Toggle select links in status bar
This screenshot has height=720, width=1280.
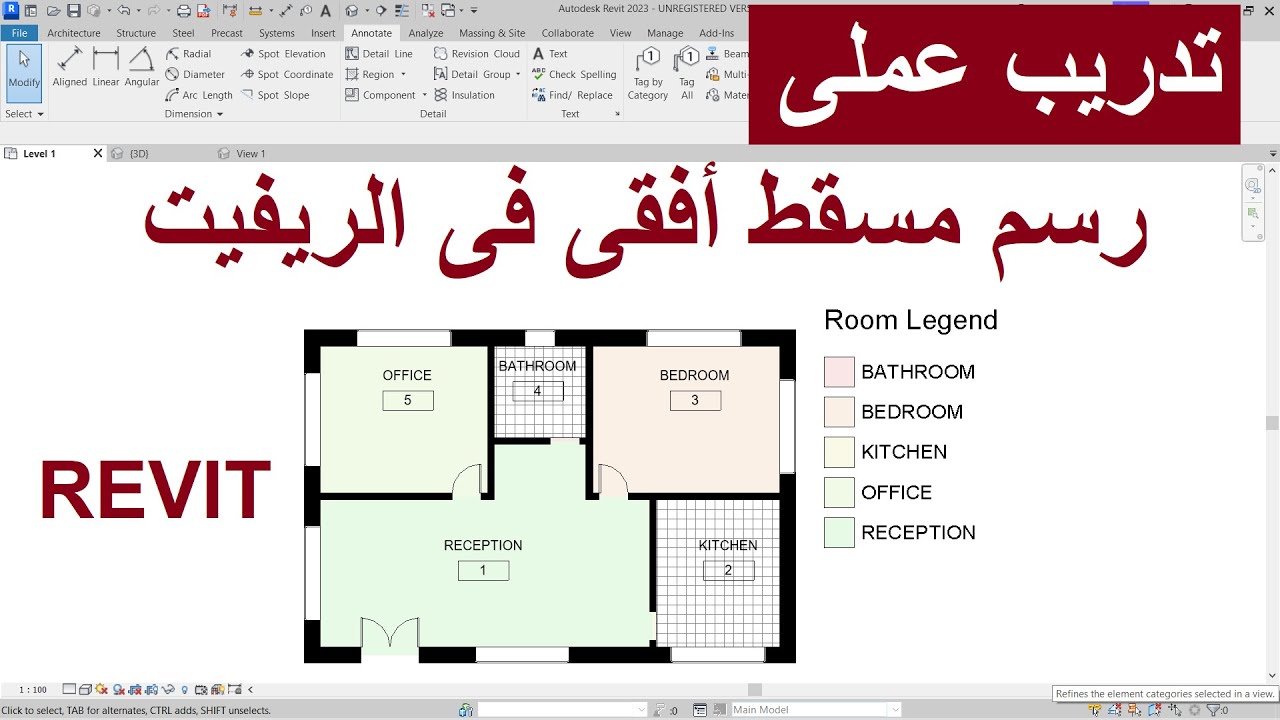1096,710
